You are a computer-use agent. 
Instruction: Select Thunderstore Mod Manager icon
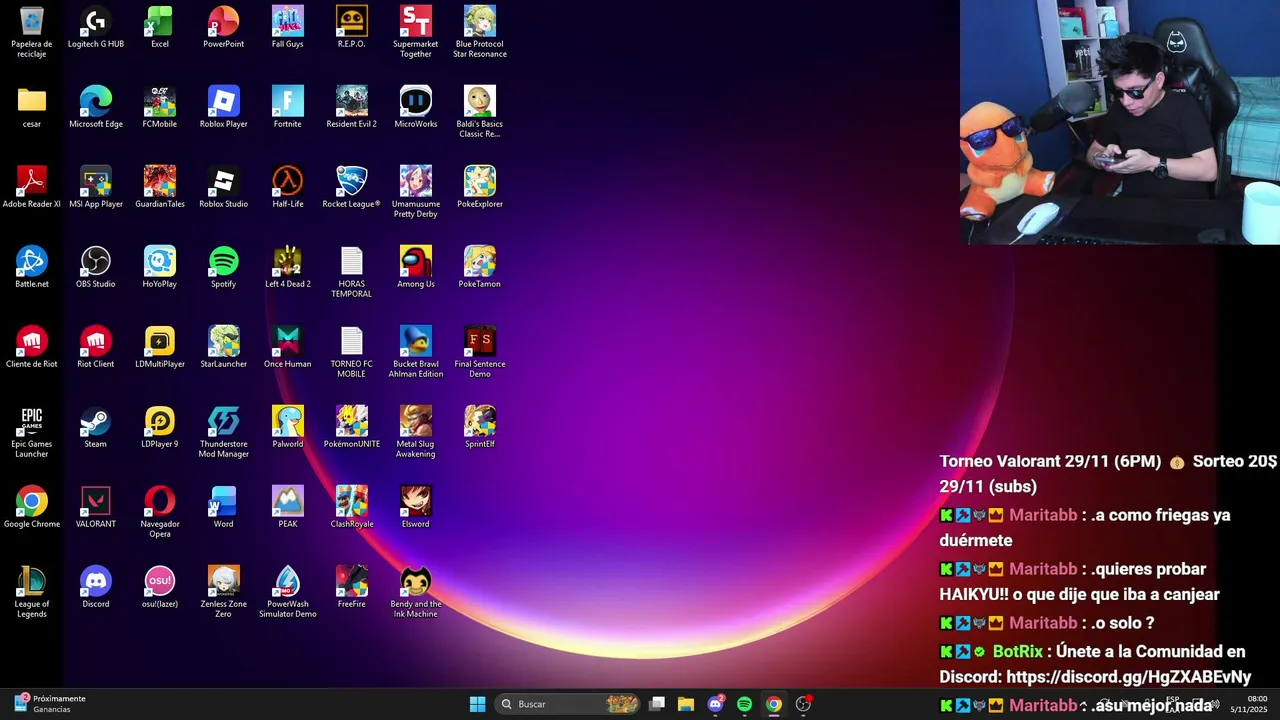point(224,432)
